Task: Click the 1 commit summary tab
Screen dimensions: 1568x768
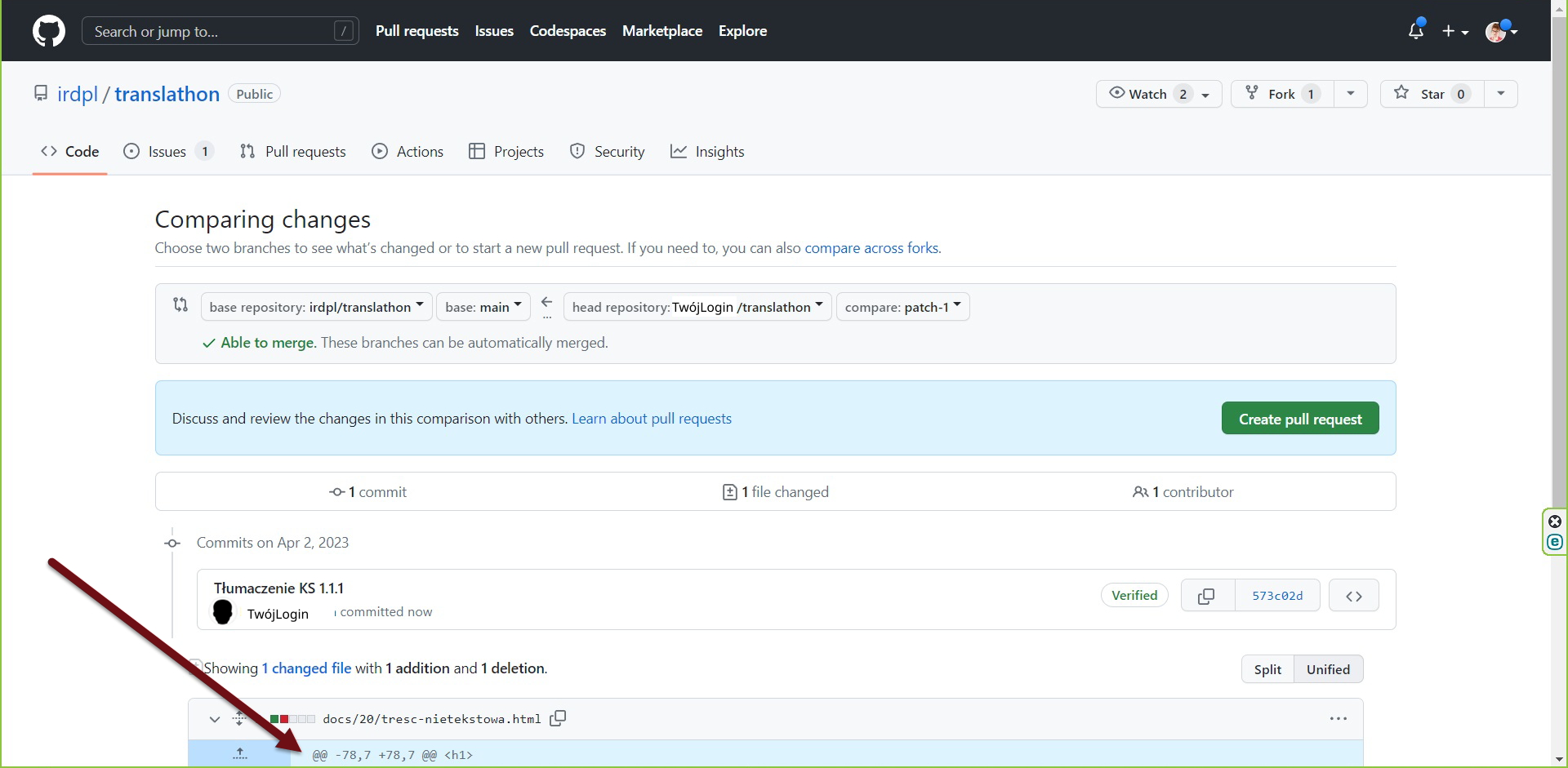Action: [367, 492]
